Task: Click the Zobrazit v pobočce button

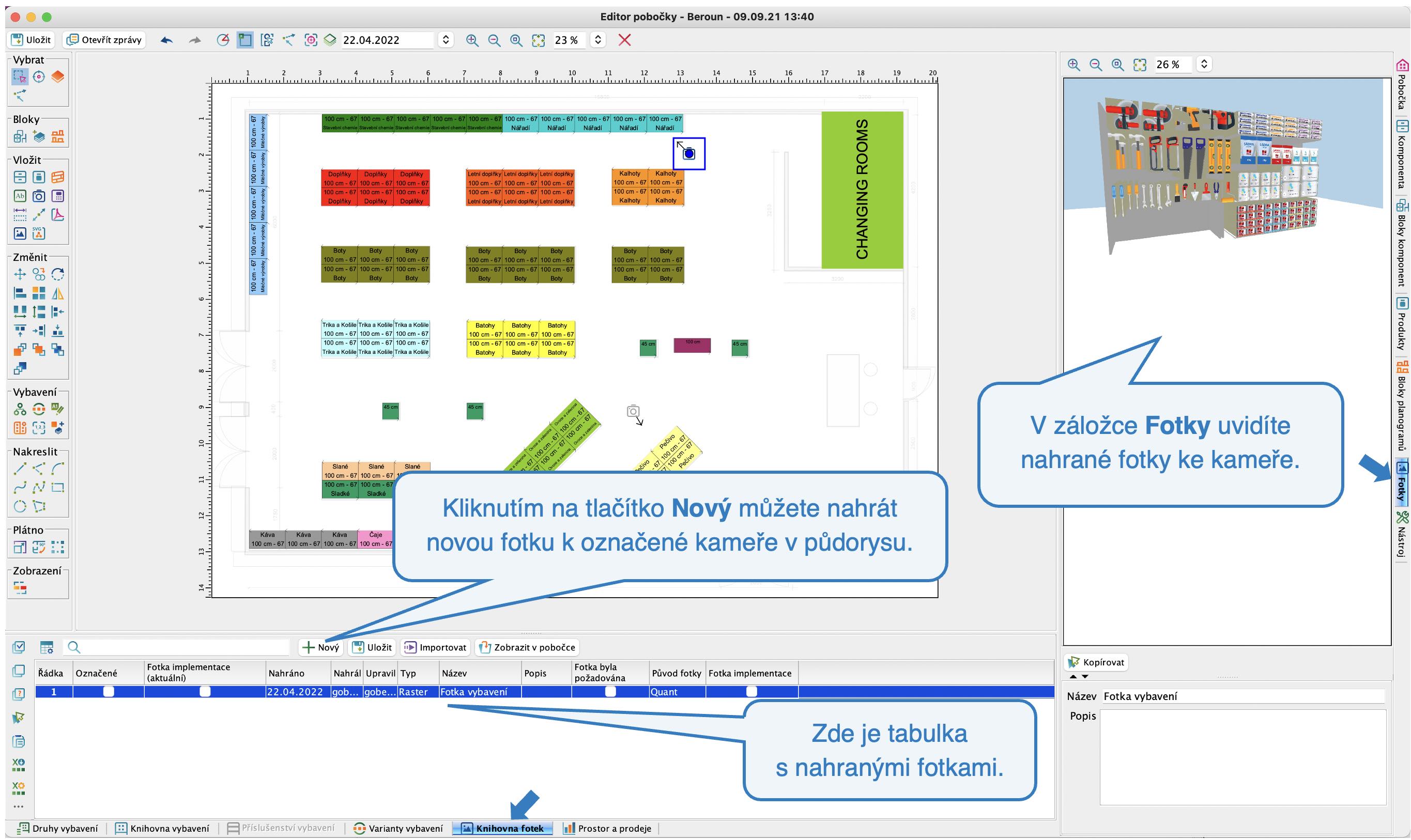Action: point(527,647)
